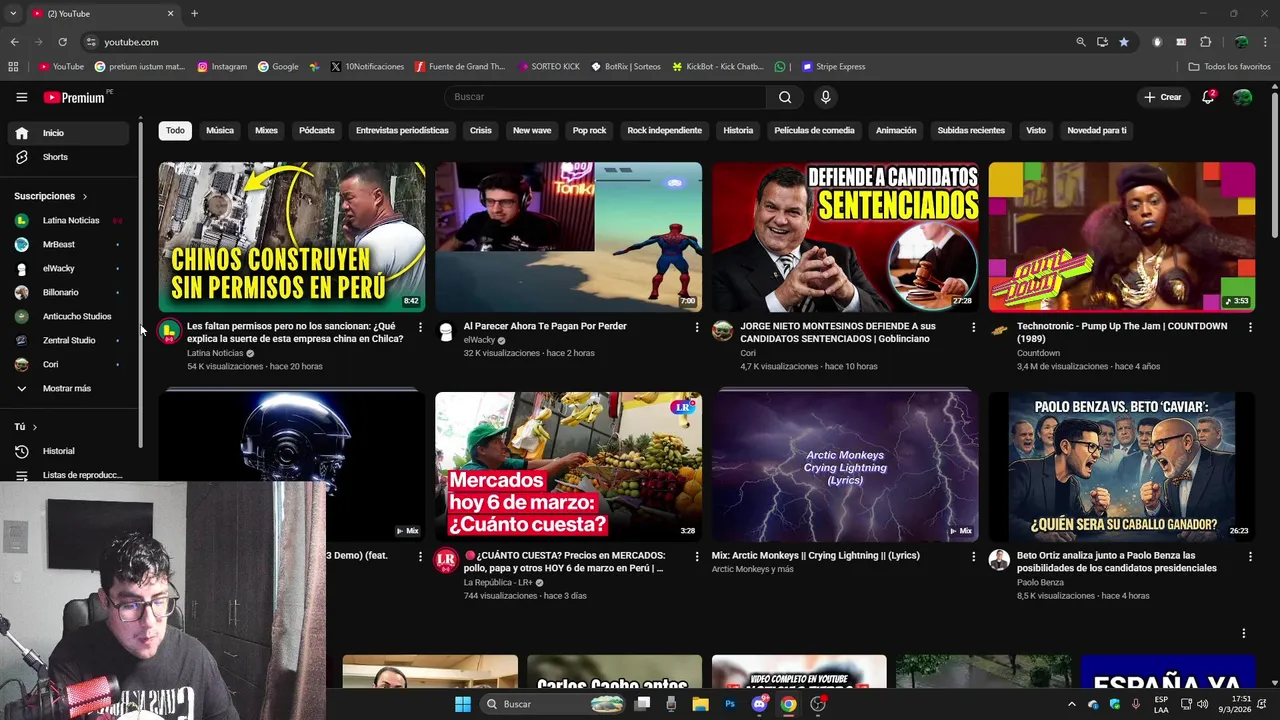Open more options for Arctic Monkeys mix
This screenshot has width=1280, height=720.
pyautogui.click(x=973, y=557)
